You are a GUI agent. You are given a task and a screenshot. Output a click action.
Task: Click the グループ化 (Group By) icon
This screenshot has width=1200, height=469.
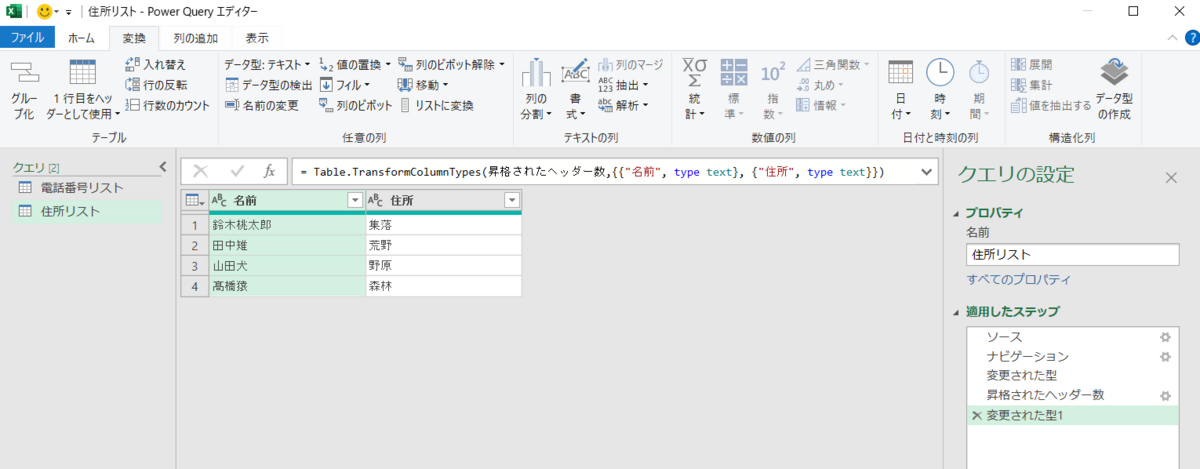click(x=23, y=73)
